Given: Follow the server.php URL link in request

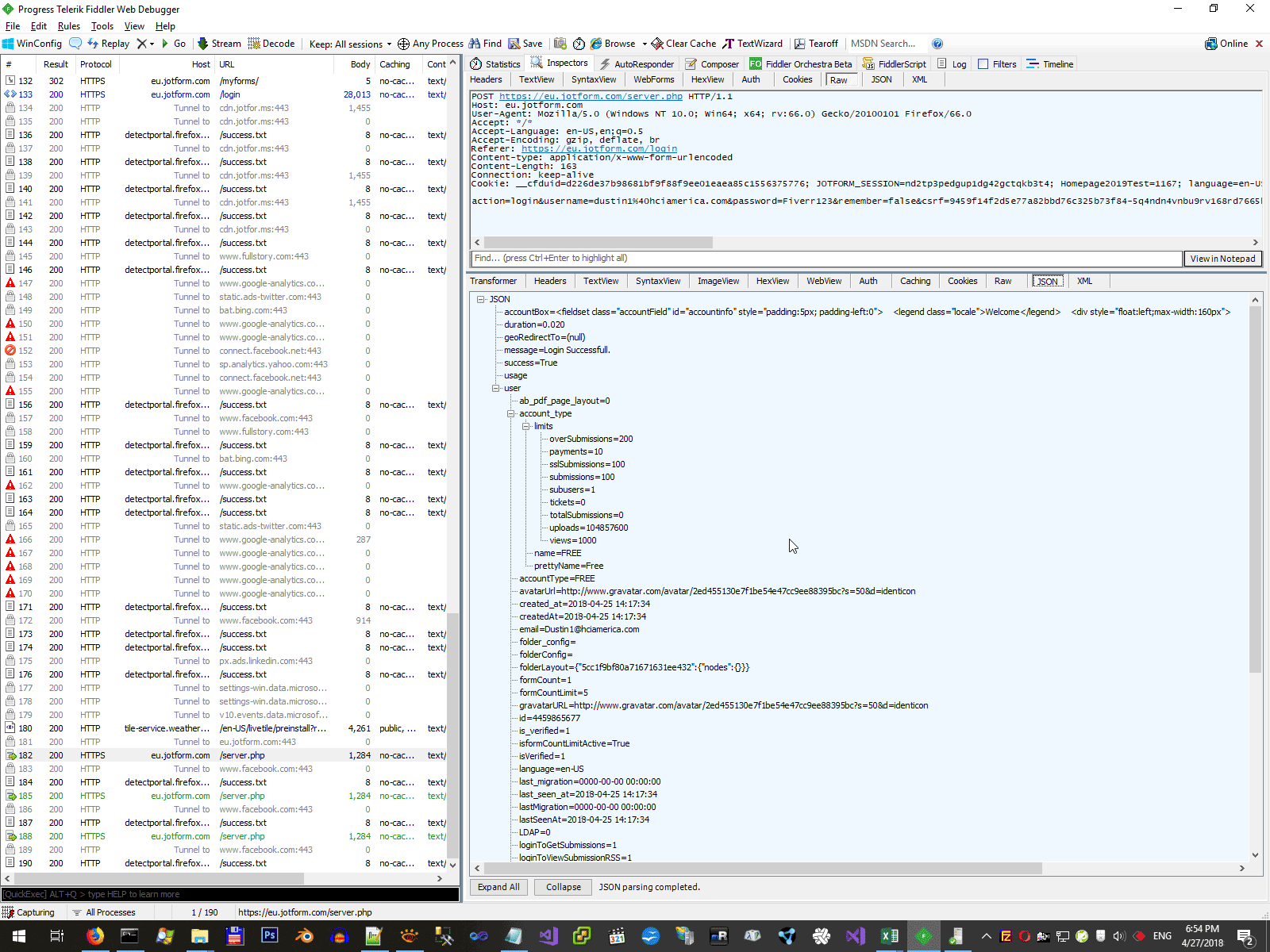Looking at the screenshot, I should [x=591, y=96].
